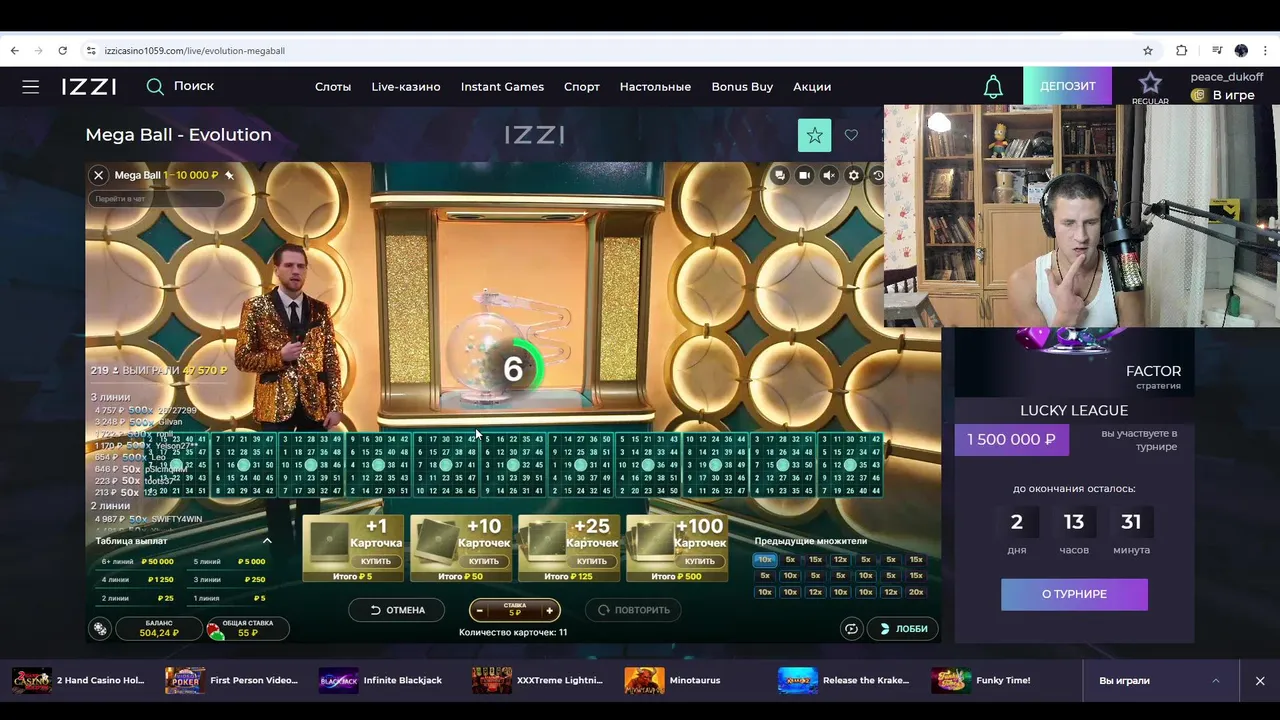Open First Person Video Poker game
Image resolution: width=1280 pixels, height=720 pixels.
point(232,680)
